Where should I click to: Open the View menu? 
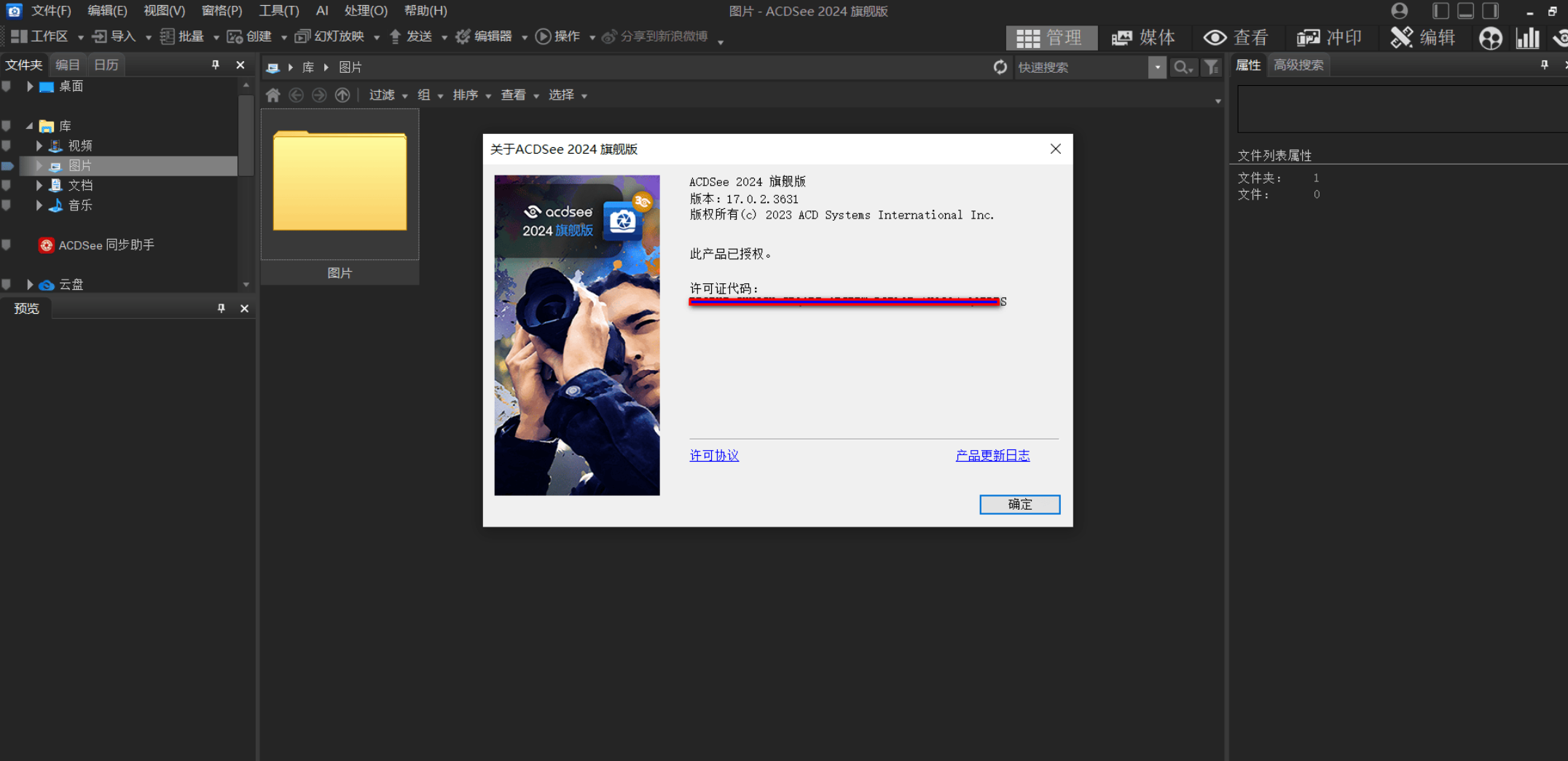click(164, 11)
